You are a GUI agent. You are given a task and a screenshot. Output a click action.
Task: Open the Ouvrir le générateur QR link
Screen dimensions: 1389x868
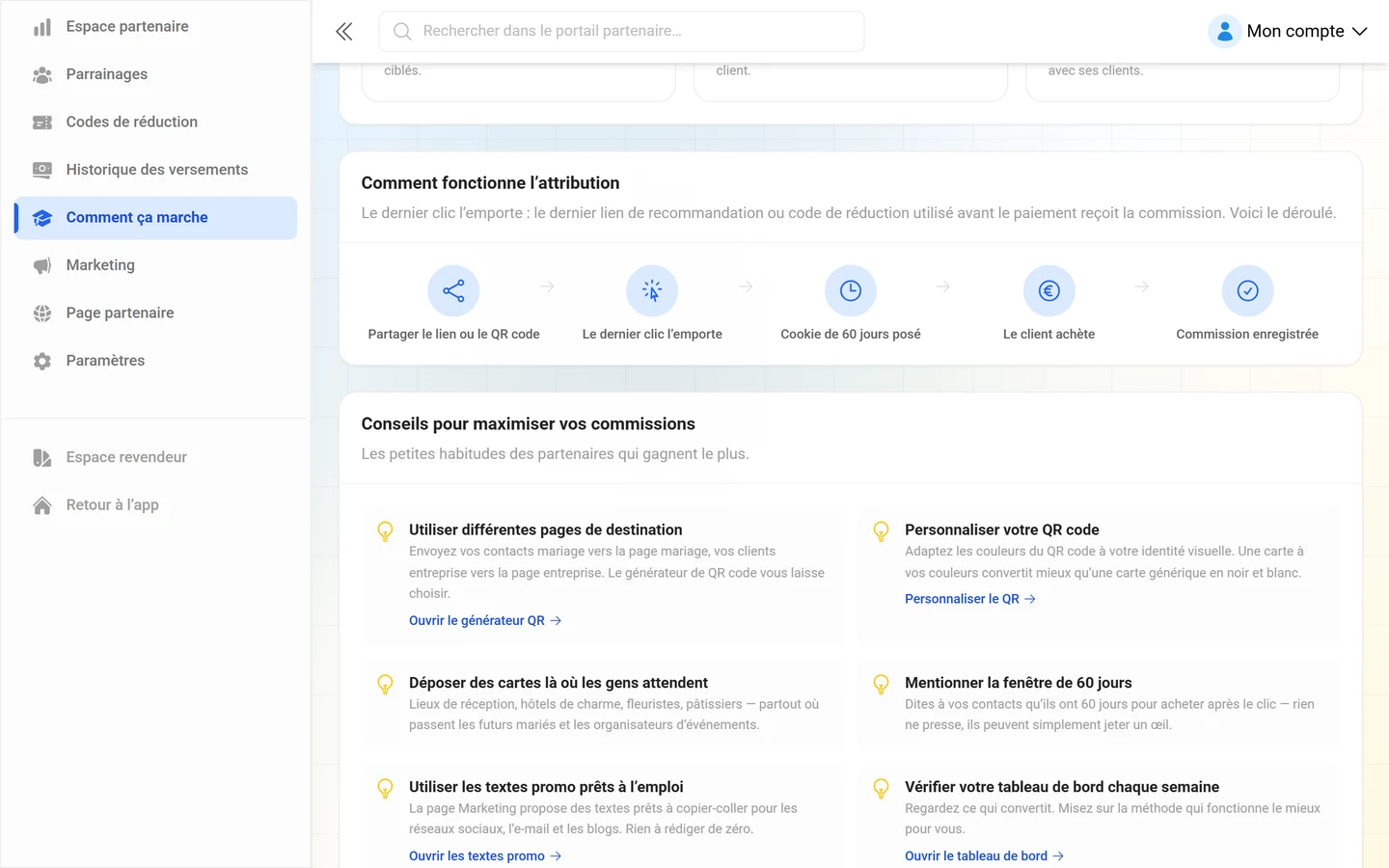[485, 621]
